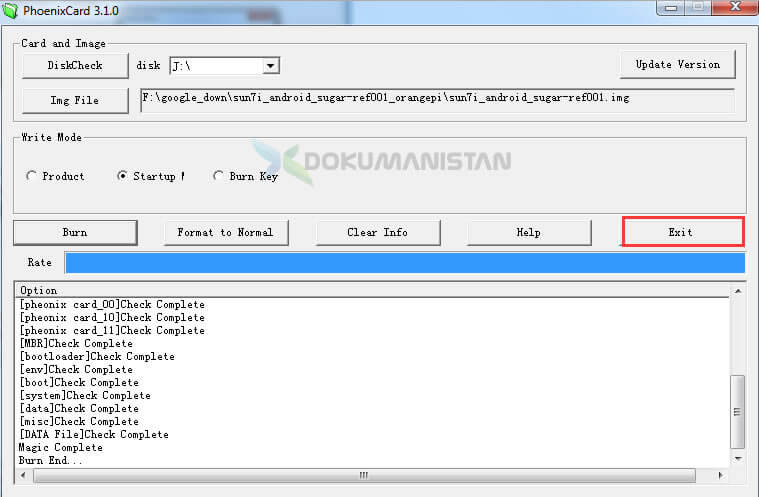The image size is (759, 497).
Task: Select log row '[bootloader]Check Complete'
Action: click(97, 357)
